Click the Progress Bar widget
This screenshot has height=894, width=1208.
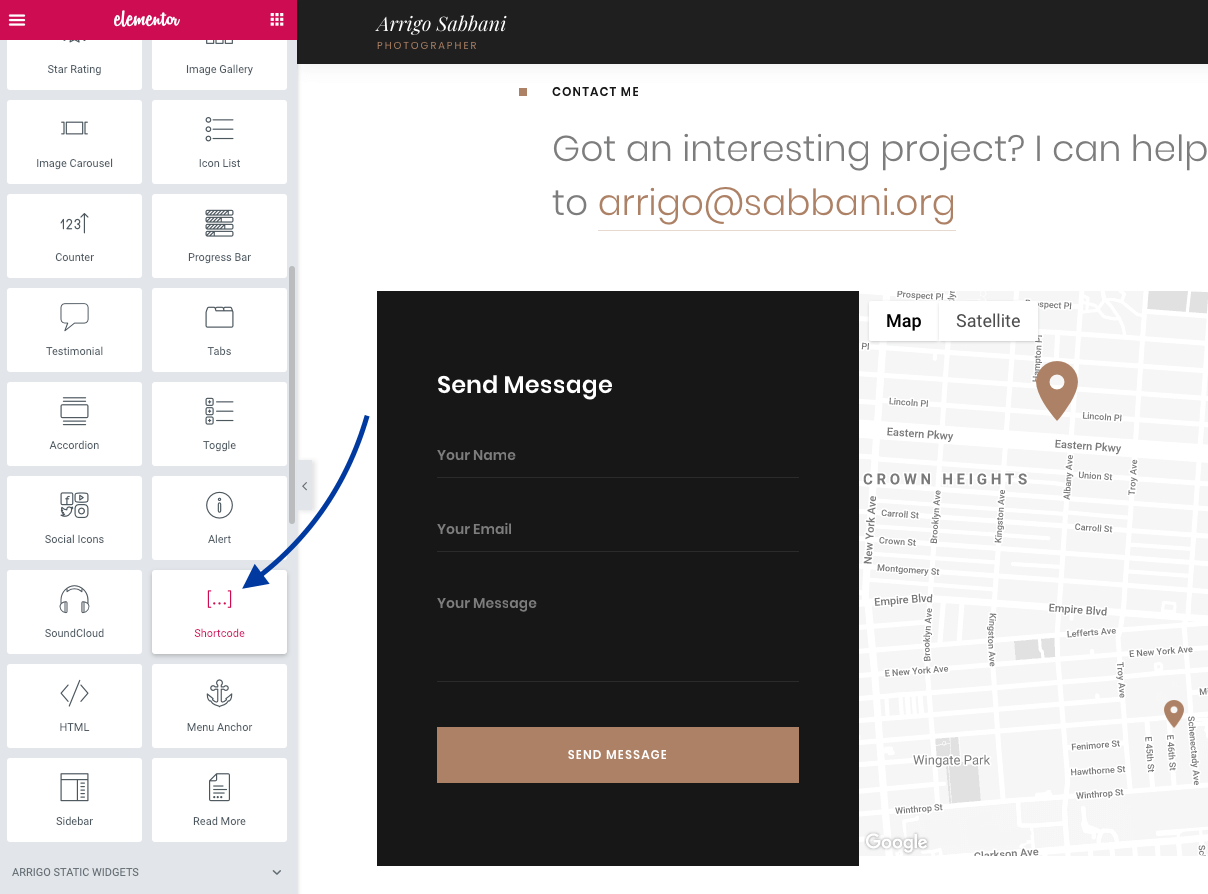[x=219, y=236]
